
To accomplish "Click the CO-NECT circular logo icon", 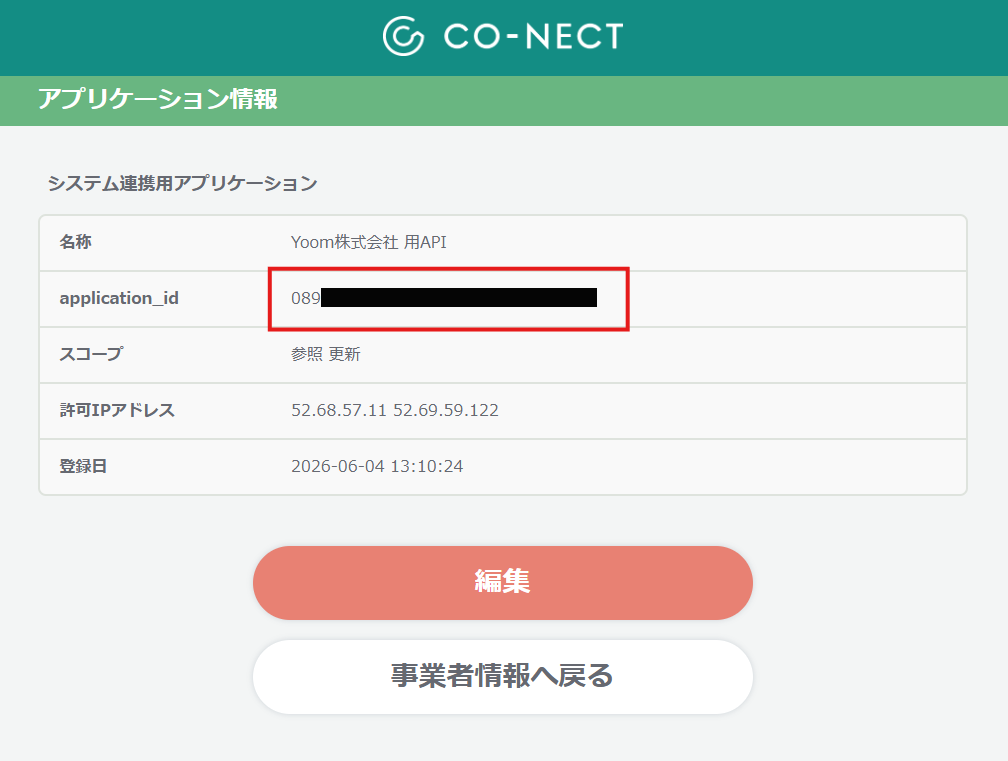I will 403,36.
